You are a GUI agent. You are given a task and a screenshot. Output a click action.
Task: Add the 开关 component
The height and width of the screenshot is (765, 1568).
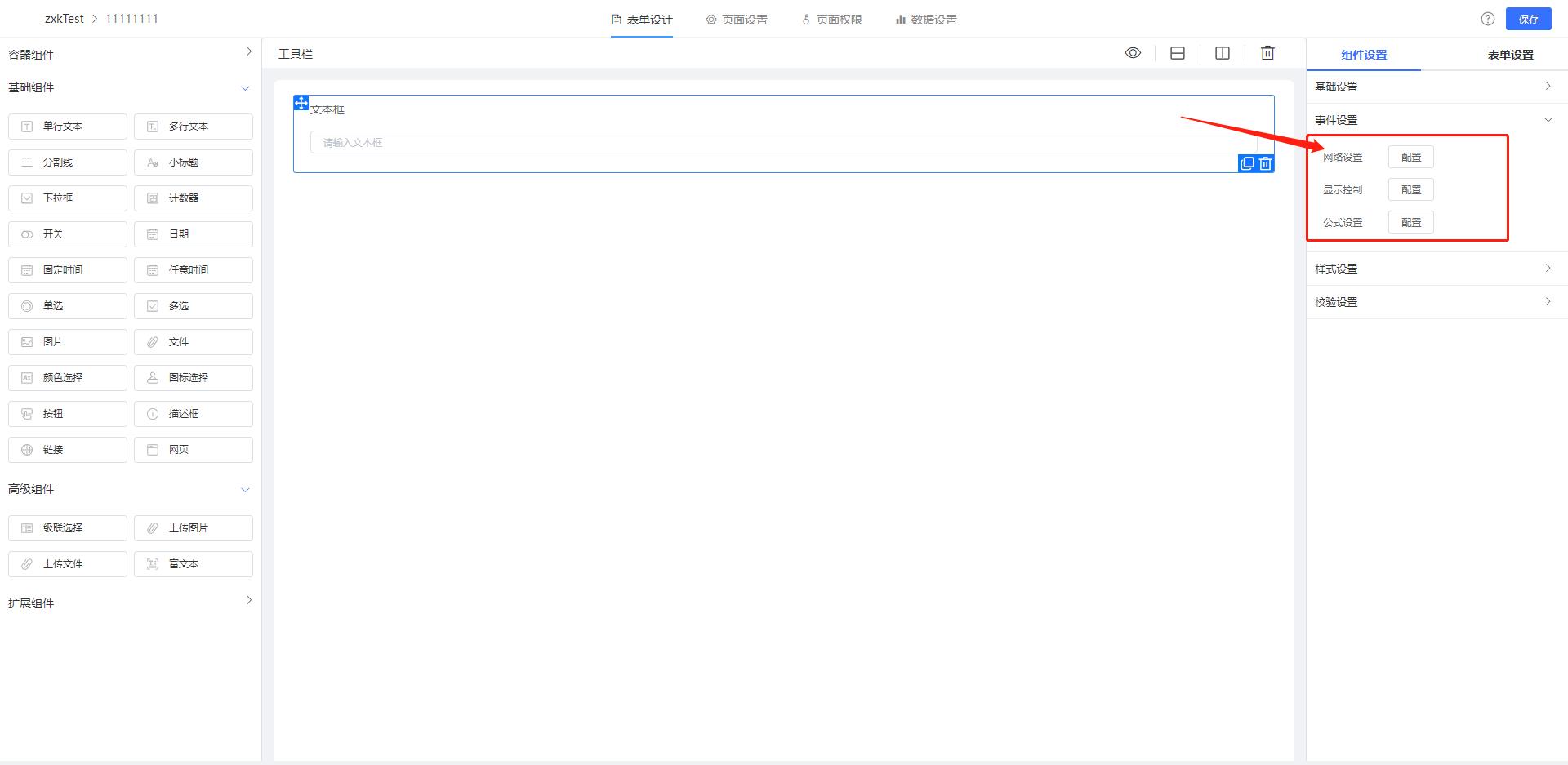point(68,234)
